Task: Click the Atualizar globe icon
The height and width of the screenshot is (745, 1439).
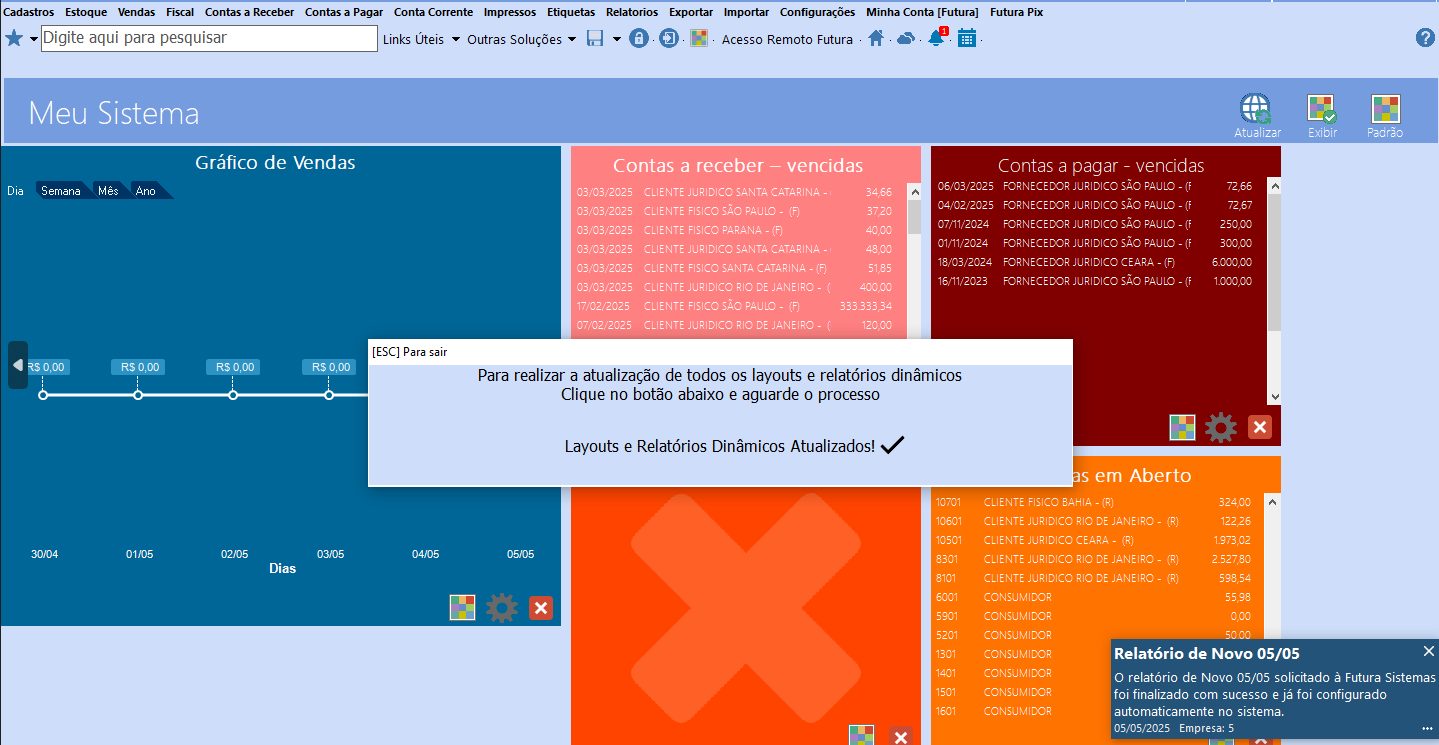Action: click(x=1257, y=116)
